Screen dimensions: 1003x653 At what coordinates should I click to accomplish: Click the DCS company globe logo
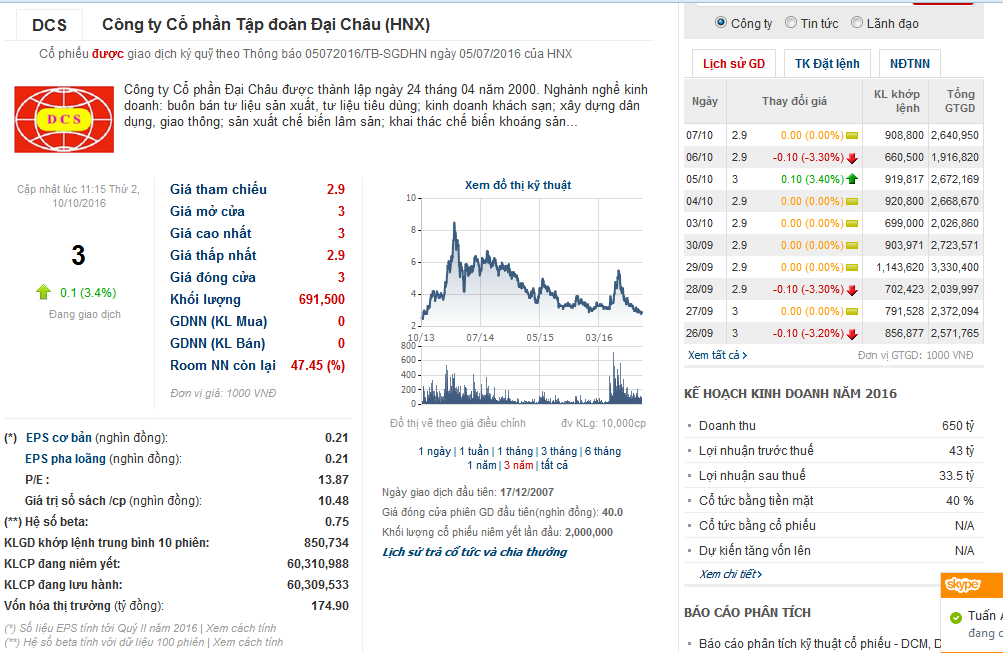tap(64, 120)
